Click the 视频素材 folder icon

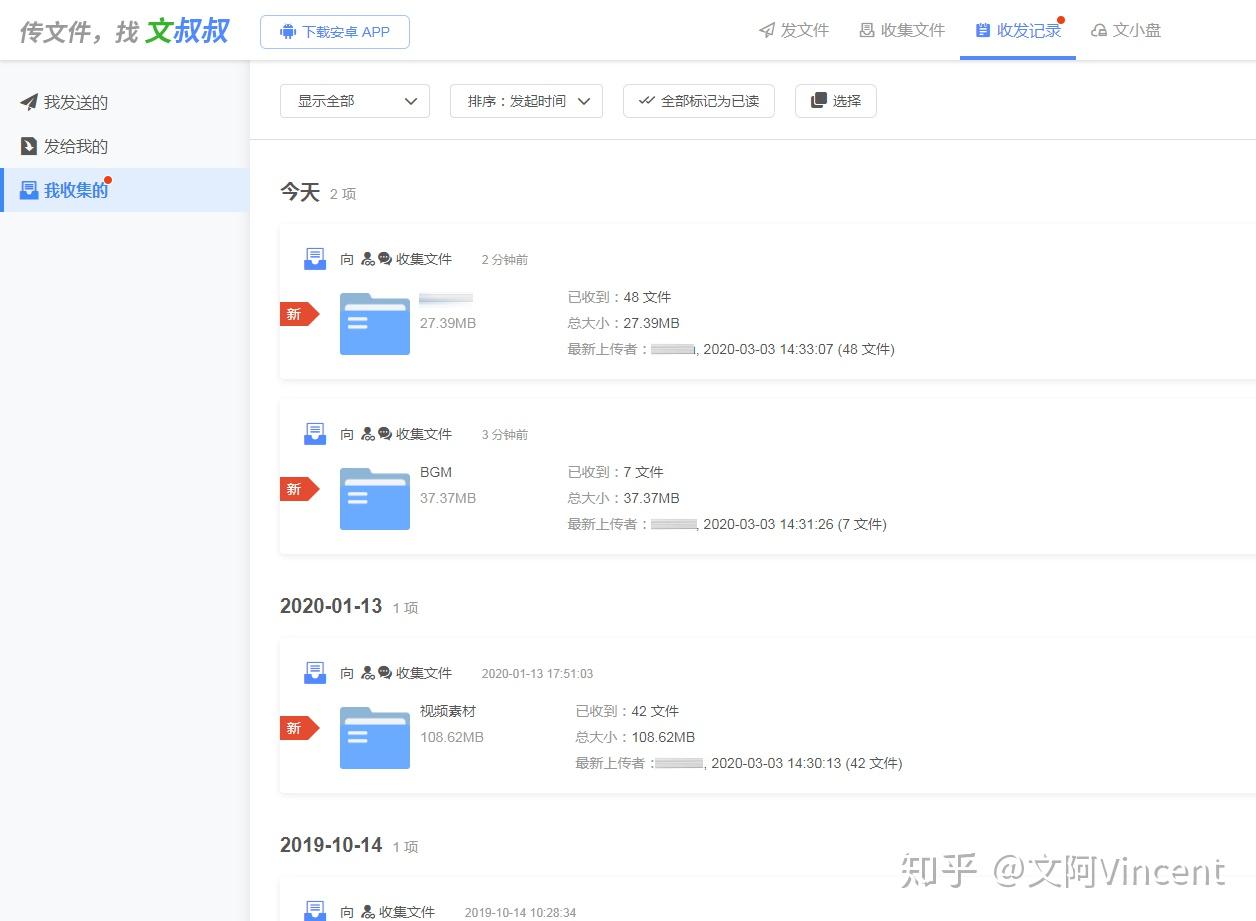(x=375, y=738)
